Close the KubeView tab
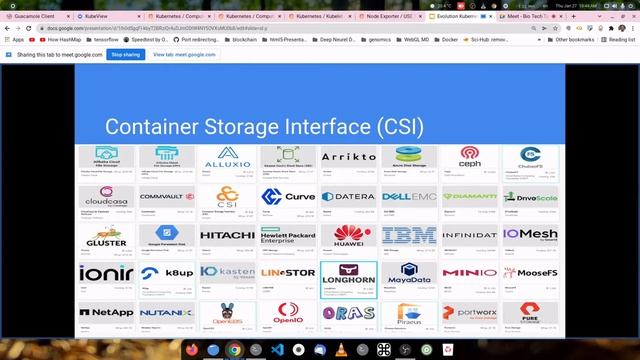 [139, 16]
